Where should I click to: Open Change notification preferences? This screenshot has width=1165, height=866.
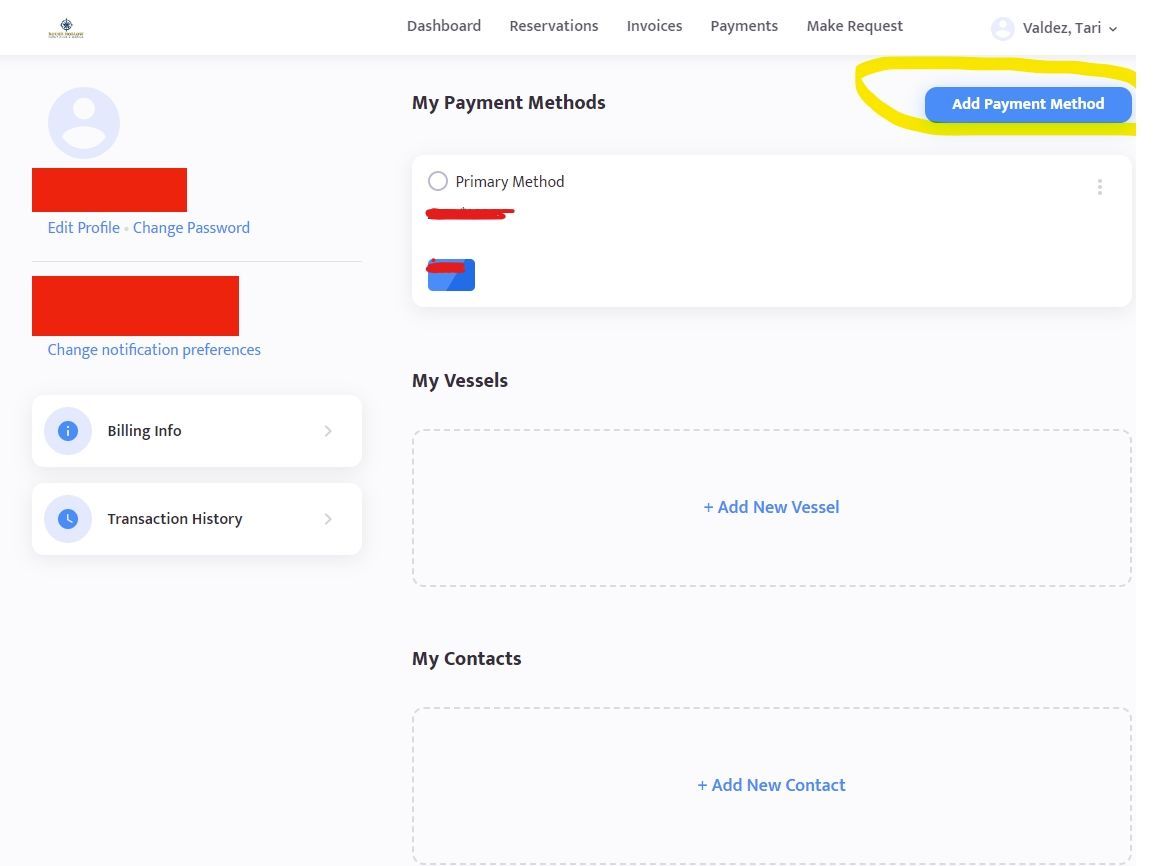click(x=154, y=350)
